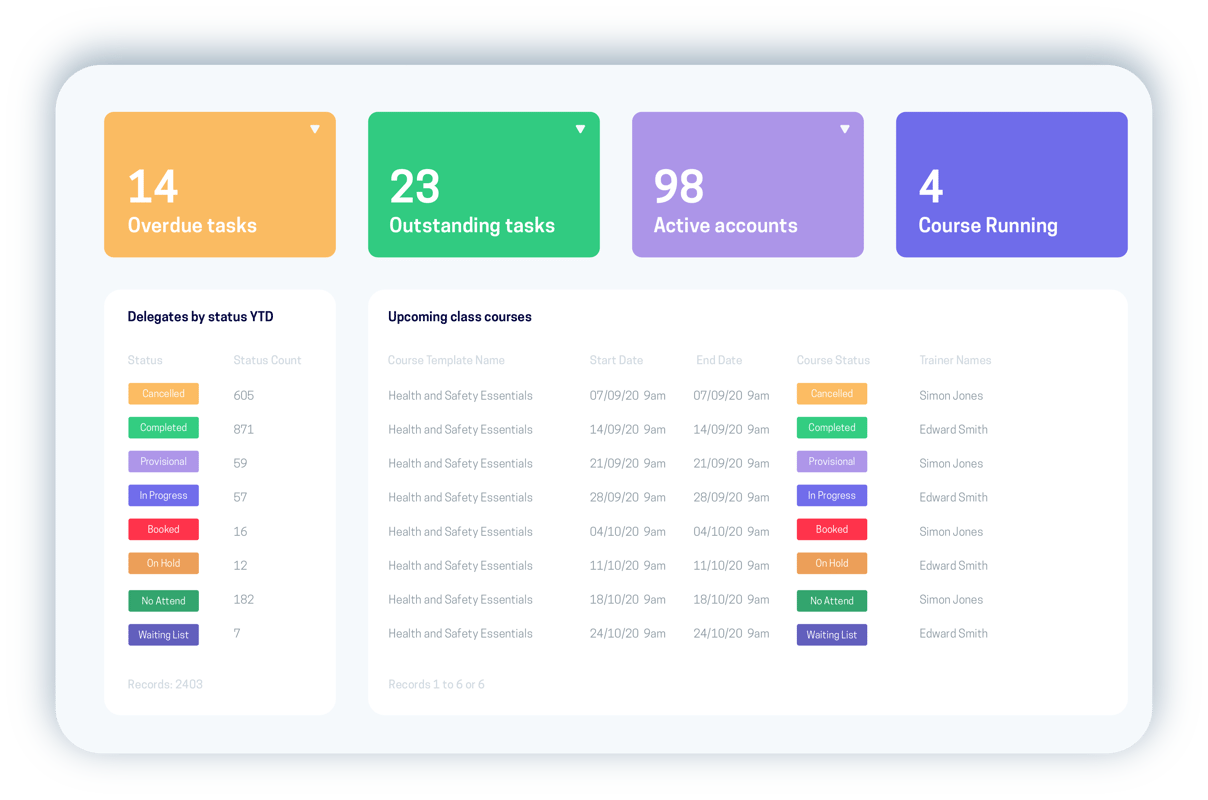Screen dimensions: 1208x800
Task: Click the In Progress status badge
Action: [163, 496]
